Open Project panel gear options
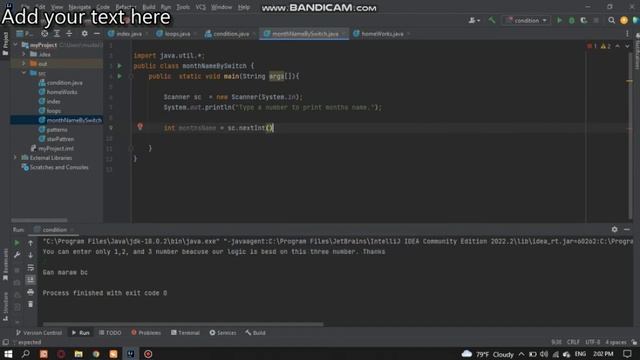 [84, 33]
